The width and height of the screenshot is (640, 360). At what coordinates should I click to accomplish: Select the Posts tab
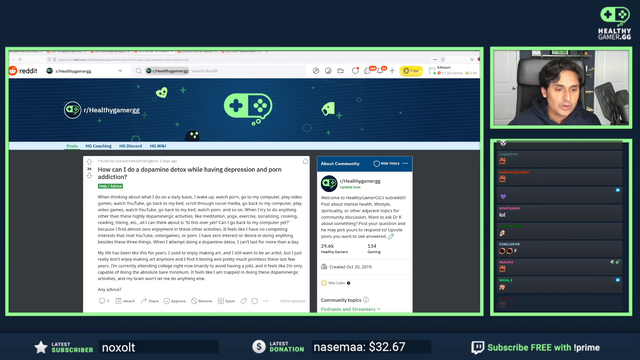(x=72, y=146)
